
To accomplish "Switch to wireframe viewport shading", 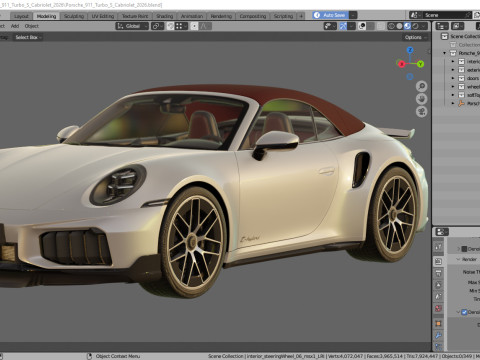I will 391,26.
